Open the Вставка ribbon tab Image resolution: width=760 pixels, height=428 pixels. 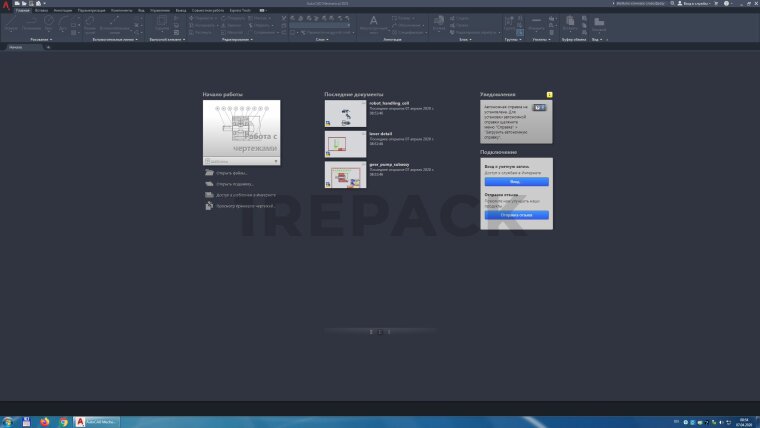41,9
